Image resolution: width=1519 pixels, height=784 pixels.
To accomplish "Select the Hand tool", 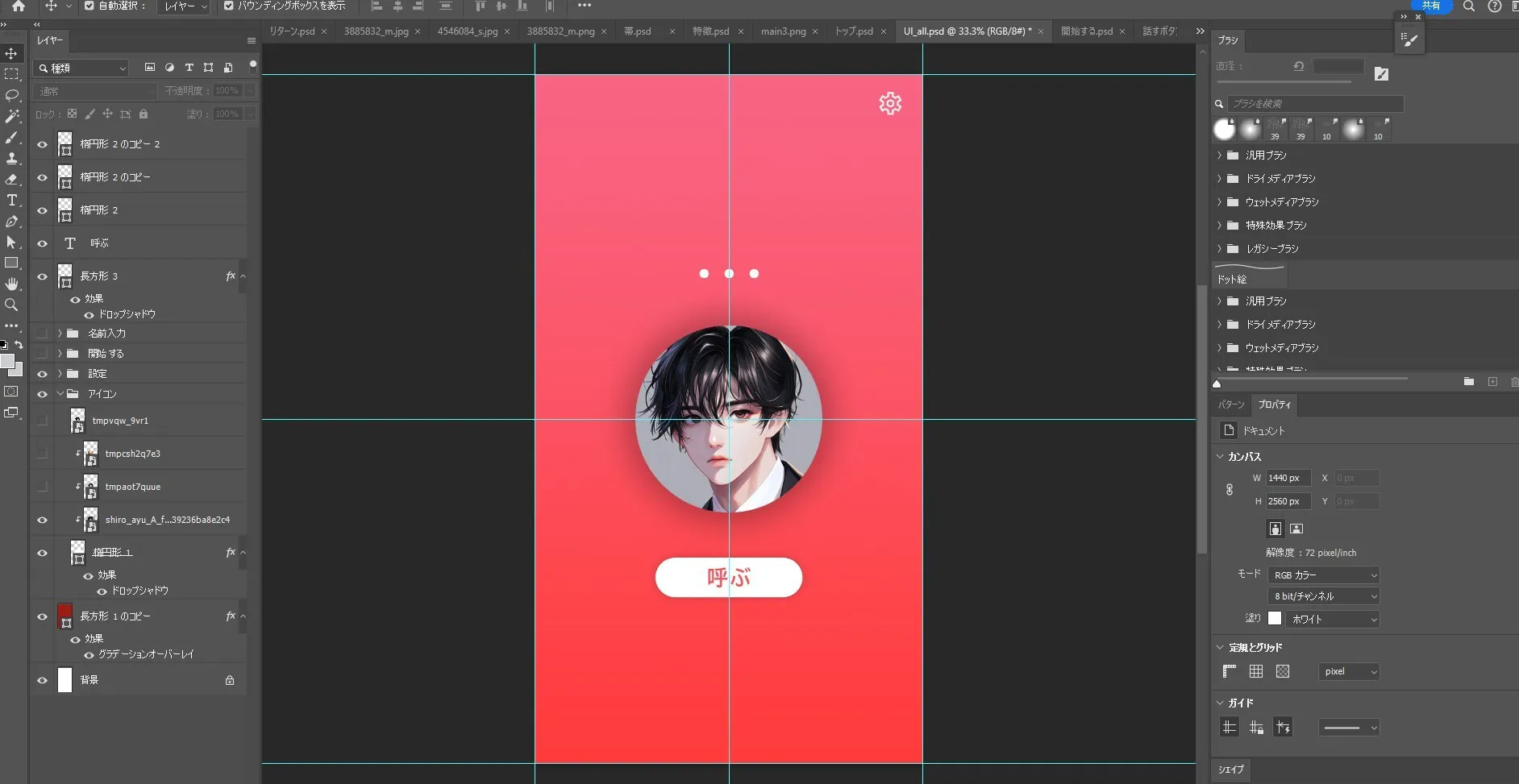I will 11,284.
